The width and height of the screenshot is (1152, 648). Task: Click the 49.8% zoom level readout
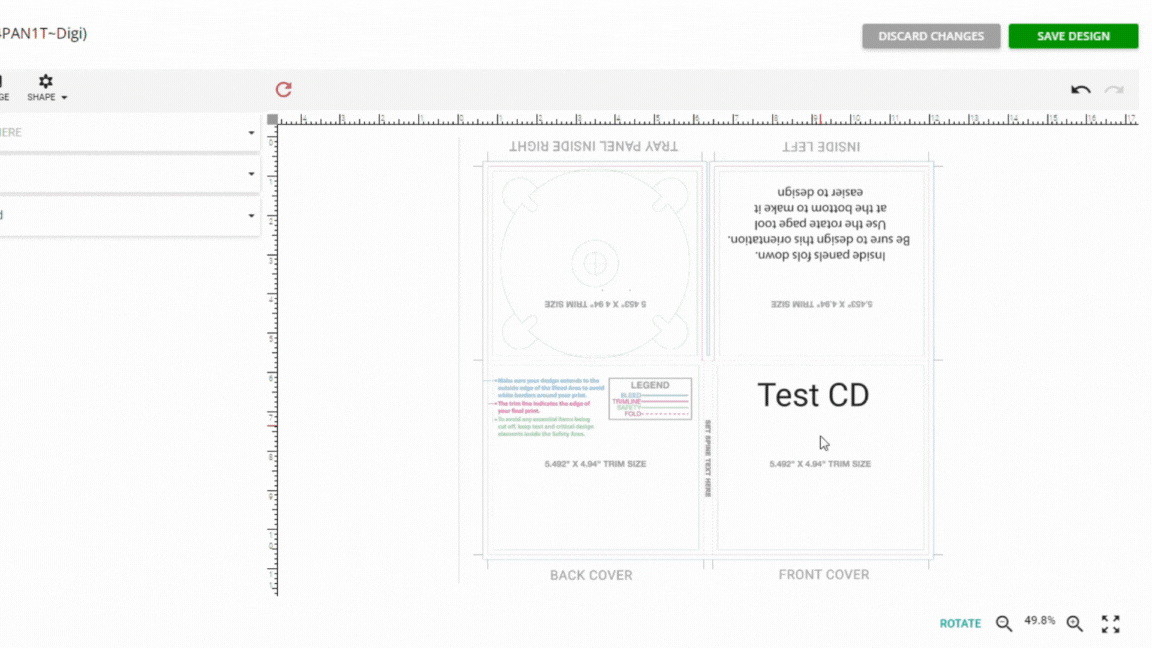tap(1039, 621)
